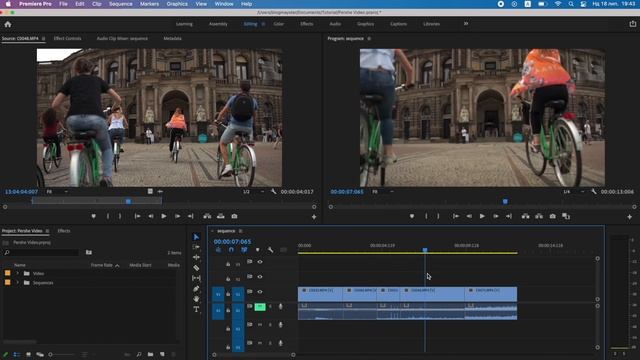Open Comparison View in Program monitor

pyautogui.click(x=566, y=216)
